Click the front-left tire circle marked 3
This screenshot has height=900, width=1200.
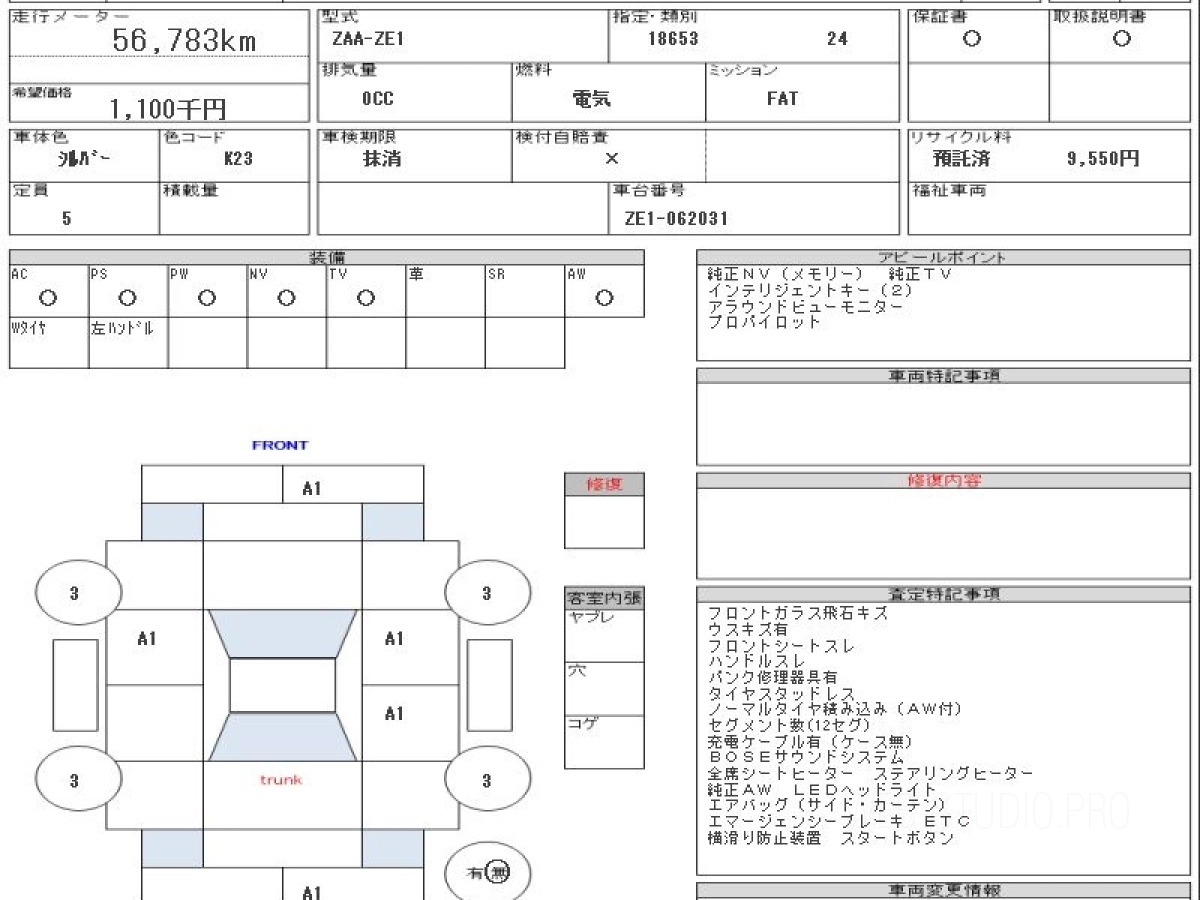click(x=75, y=593)
